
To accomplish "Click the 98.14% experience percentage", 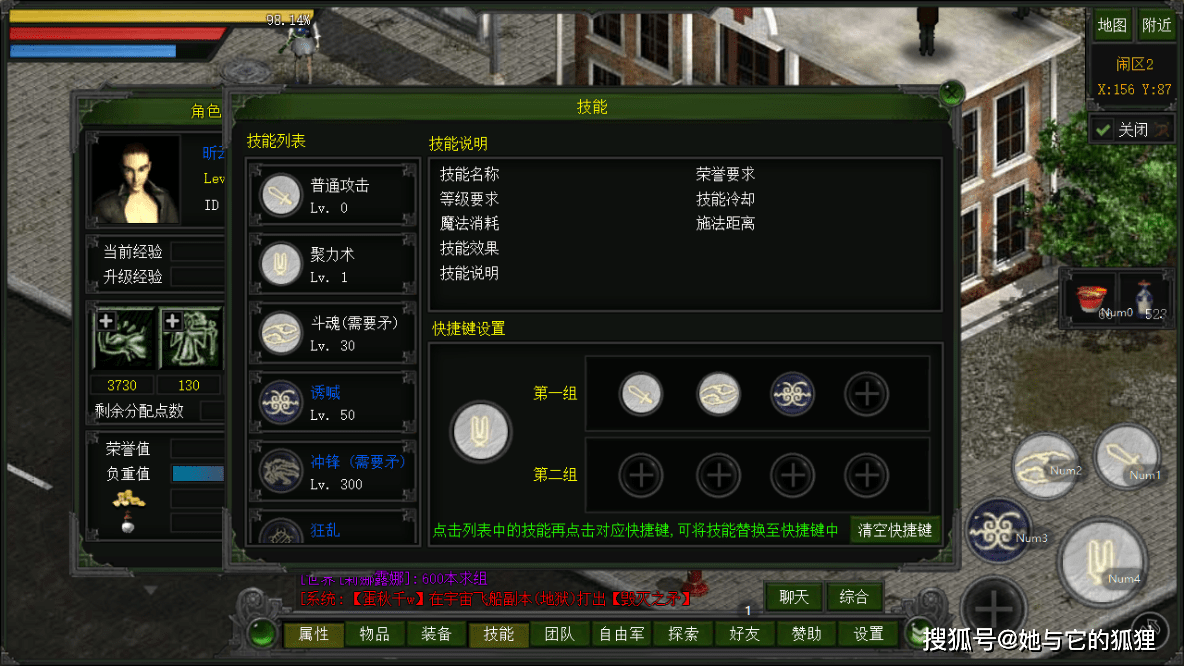I will click(x=288, y=20).
